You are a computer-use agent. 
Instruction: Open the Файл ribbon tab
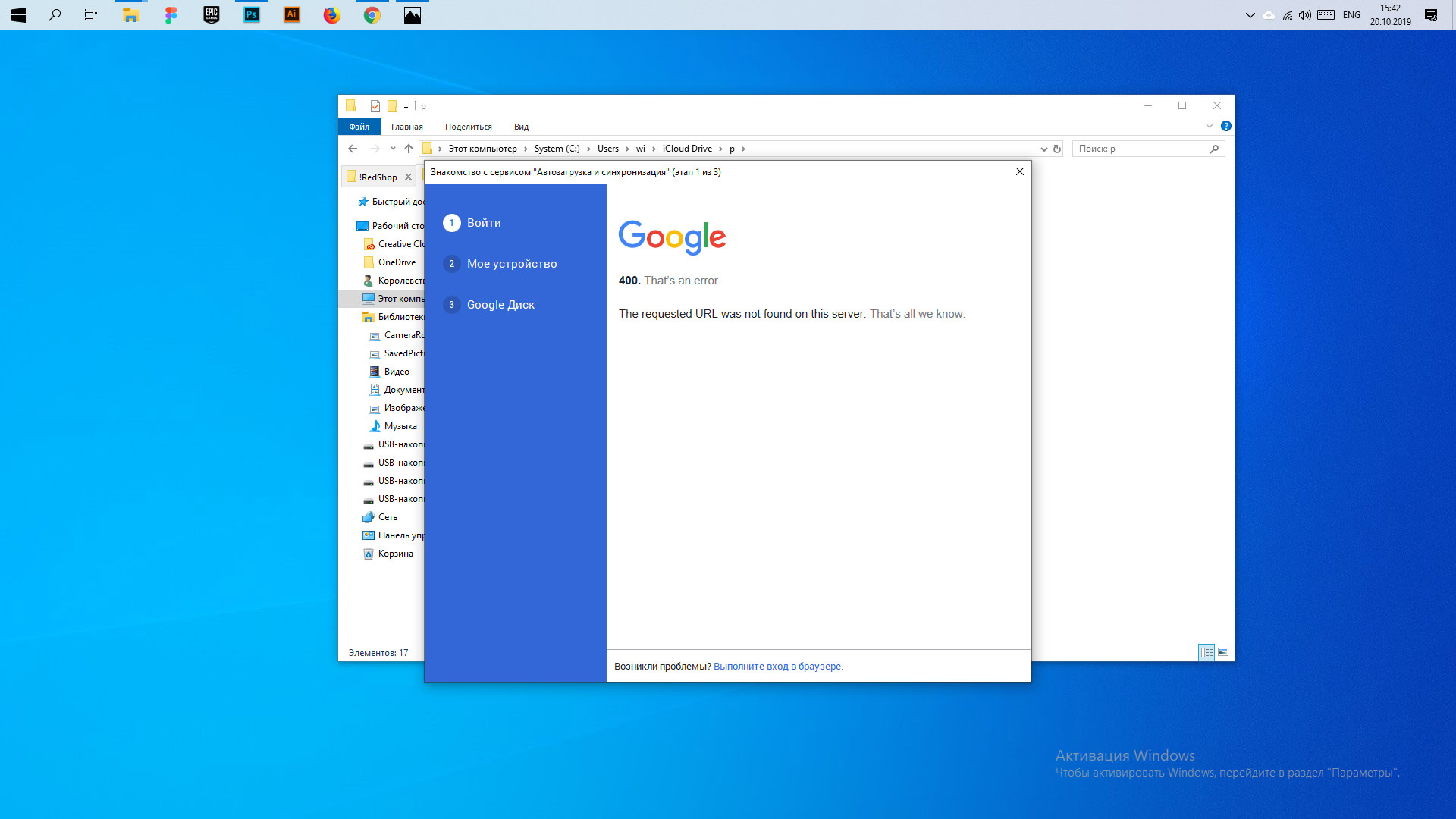359,127
